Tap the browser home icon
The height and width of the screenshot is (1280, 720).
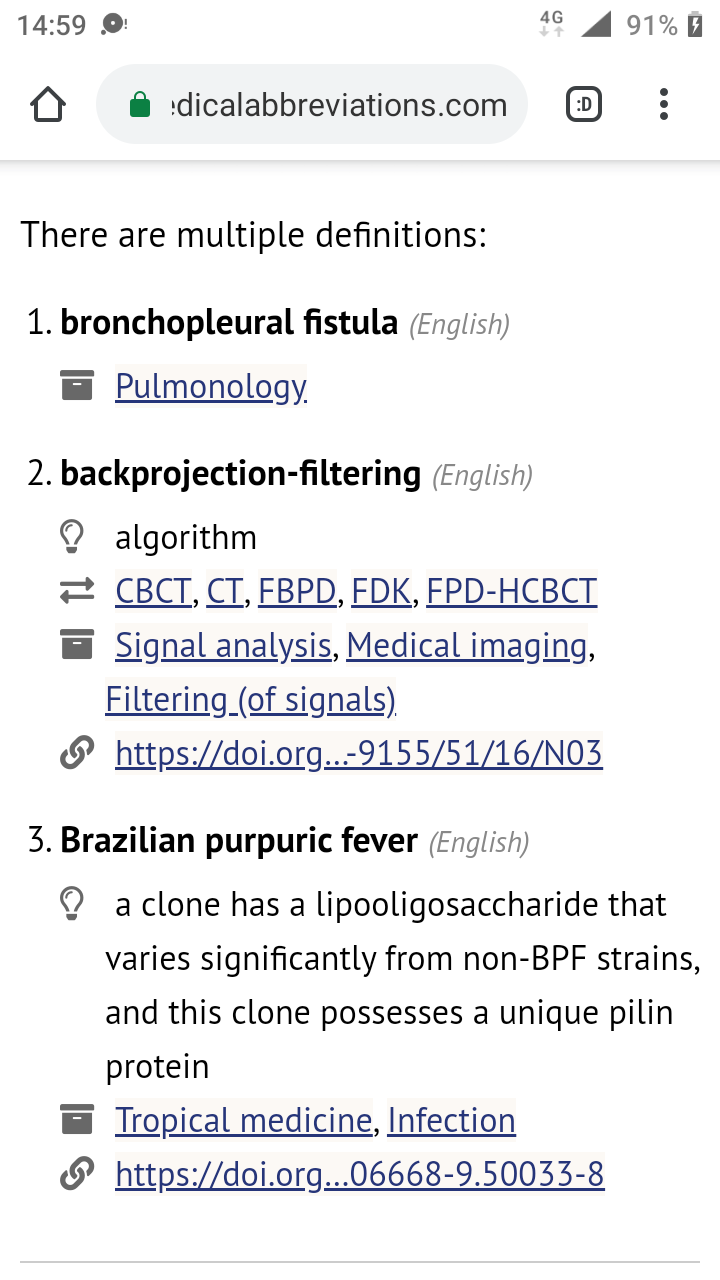click(48, 104)
